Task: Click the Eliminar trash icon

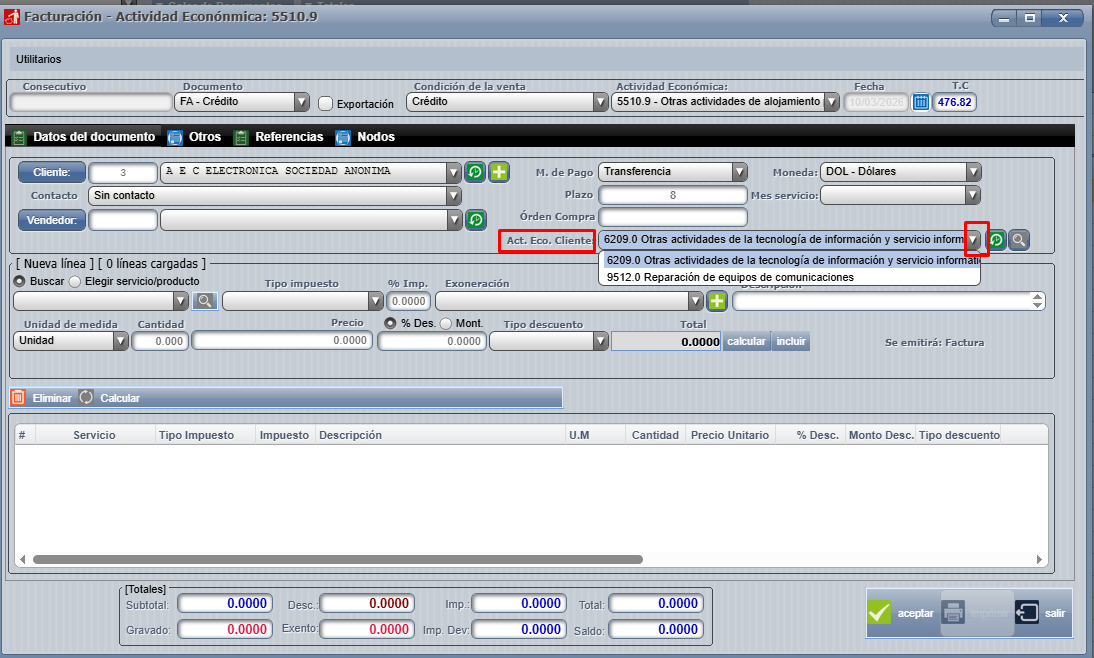Action: [x=18, y=398]
